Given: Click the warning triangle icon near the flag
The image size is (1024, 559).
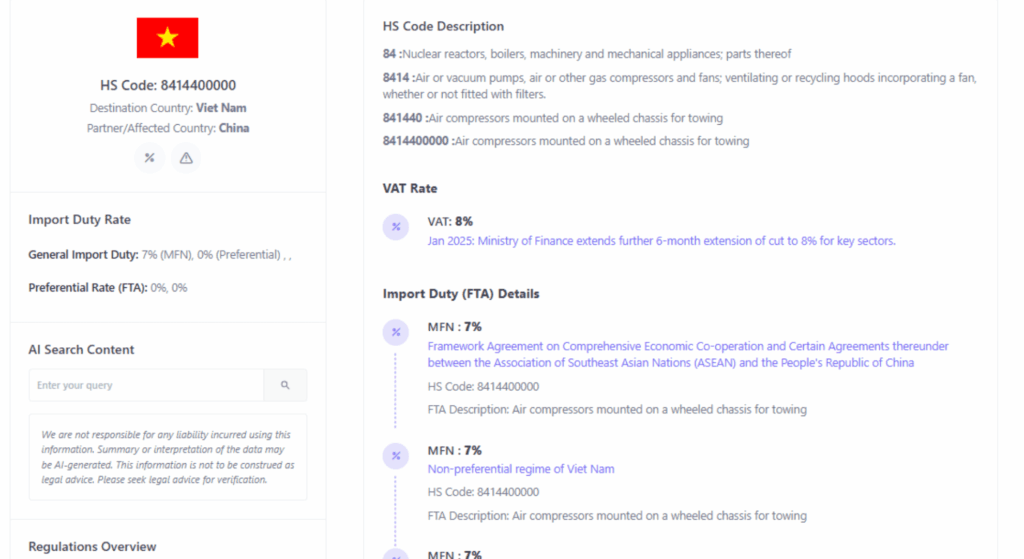Looking at the screenshot, I should [186, 158].
